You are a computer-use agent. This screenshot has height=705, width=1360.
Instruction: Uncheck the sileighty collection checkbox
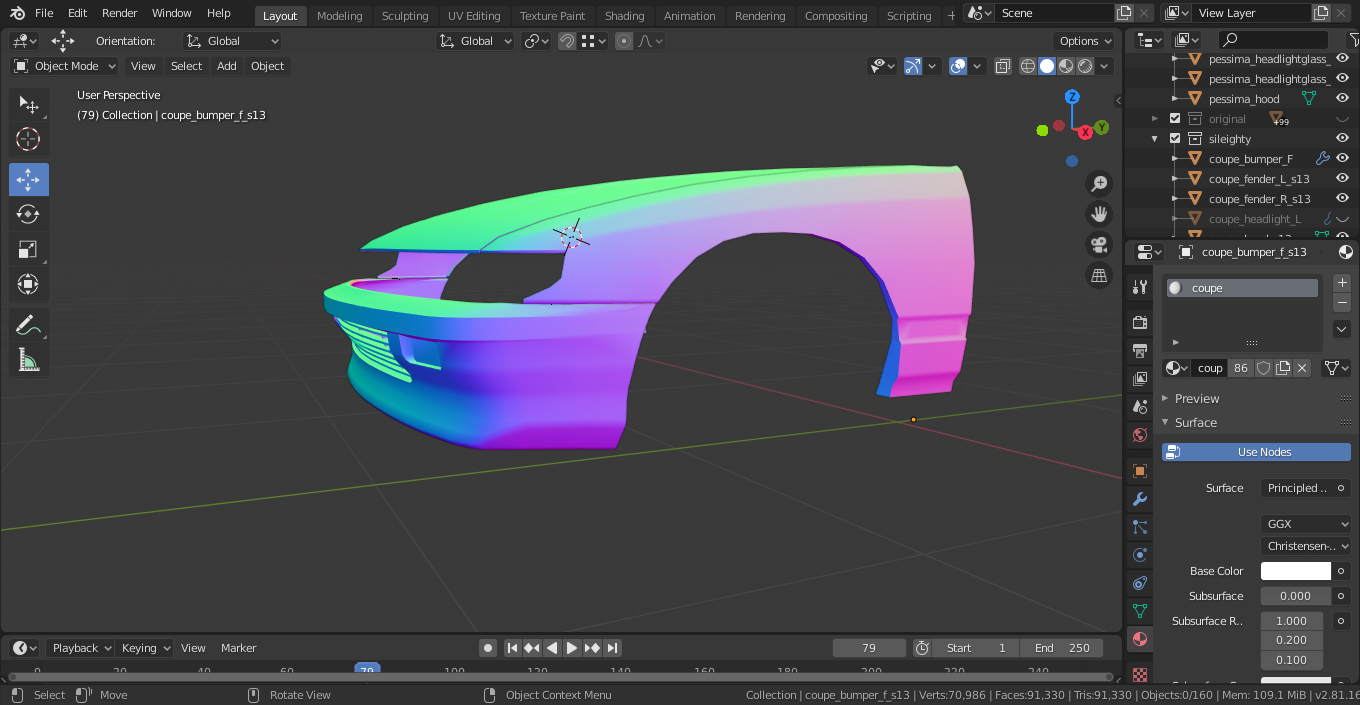click(1175, 139)
